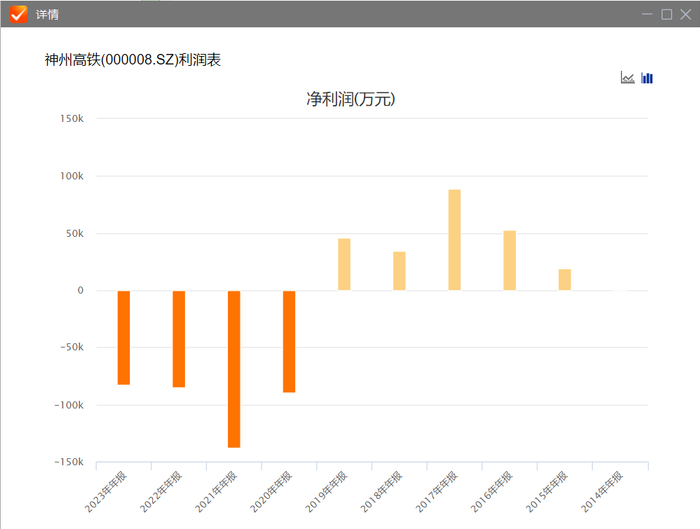Minimize the 详情 window
This screenshot has height=529, width=700.
647,14
